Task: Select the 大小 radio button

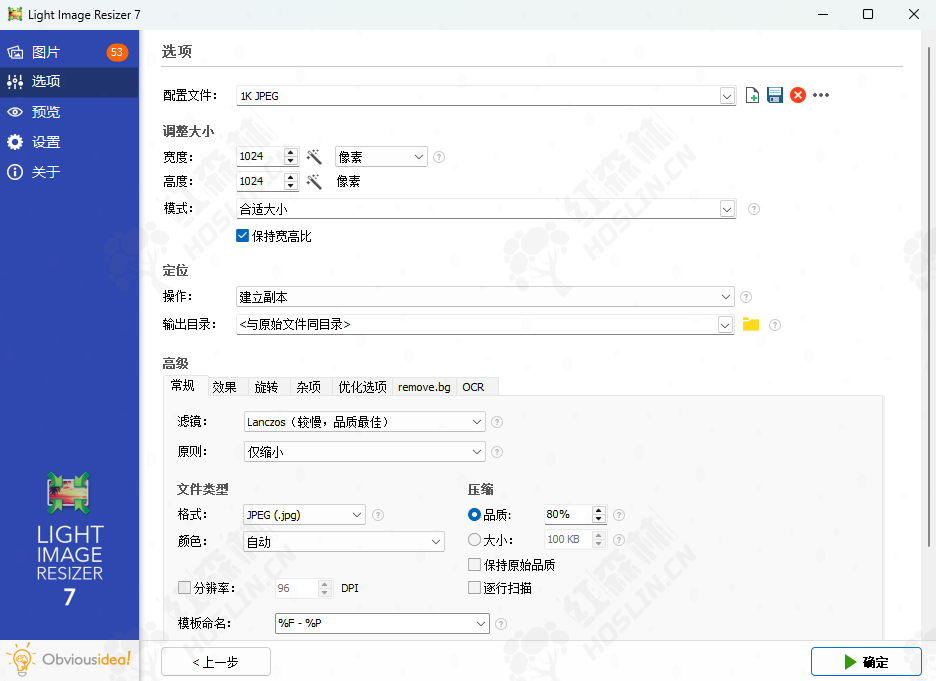Action: (475, 540)
